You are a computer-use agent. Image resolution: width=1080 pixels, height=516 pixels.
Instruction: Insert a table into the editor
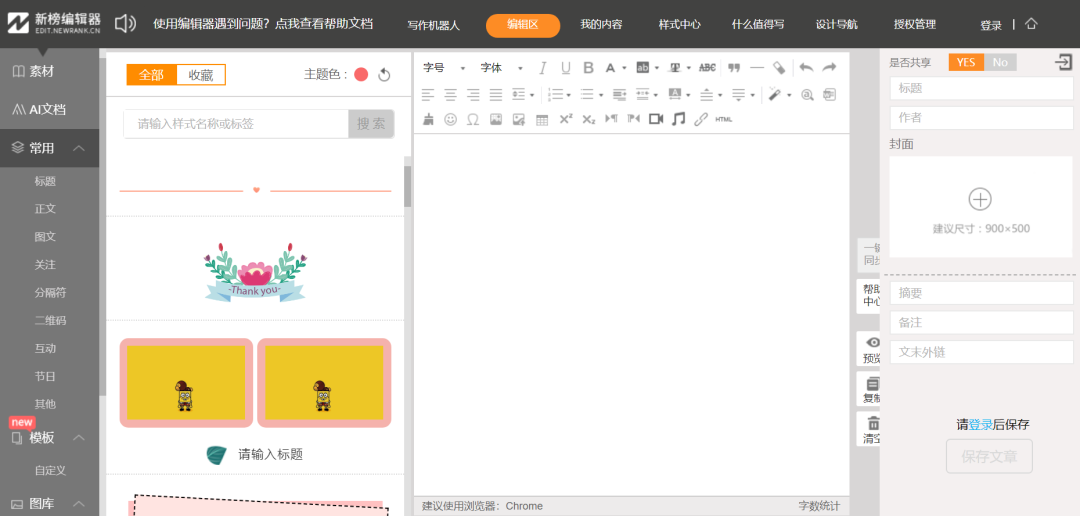[542, 119]
